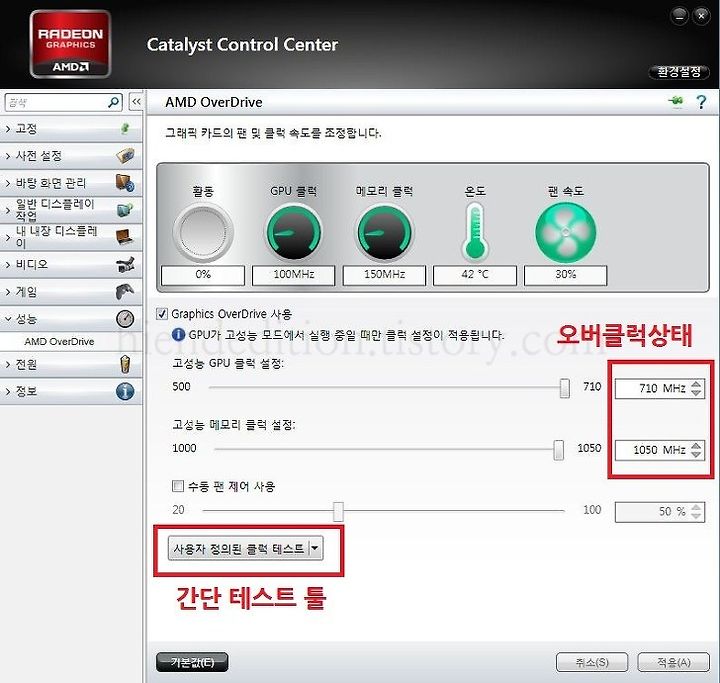Screen dimensions: 720x683
Task: Click the 취소(S) cancel button
Action: point(592,662)
